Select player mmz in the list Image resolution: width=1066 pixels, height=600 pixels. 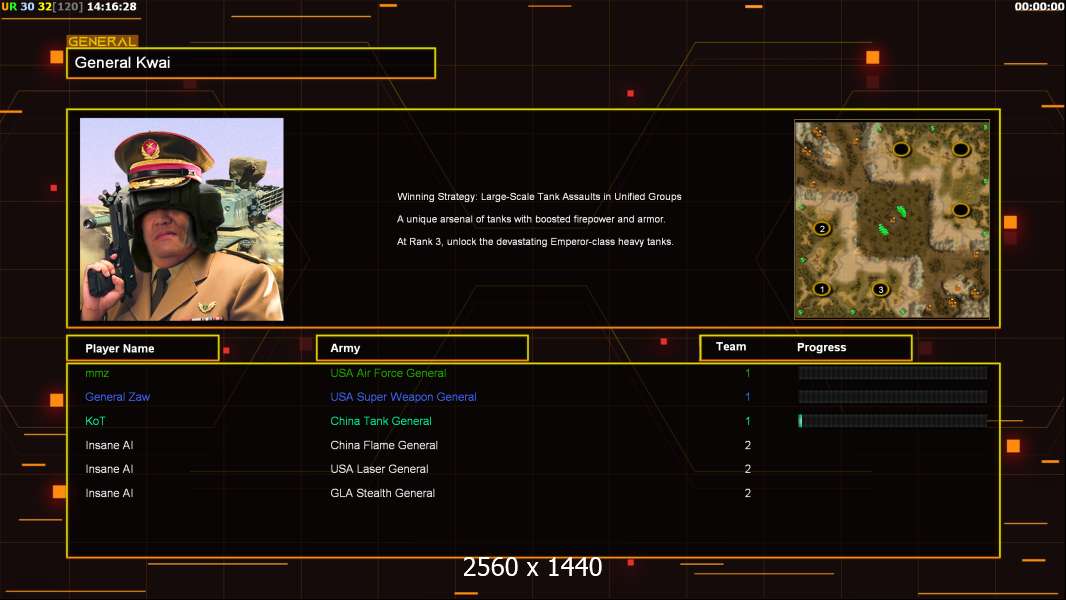(x=97, y=373)
